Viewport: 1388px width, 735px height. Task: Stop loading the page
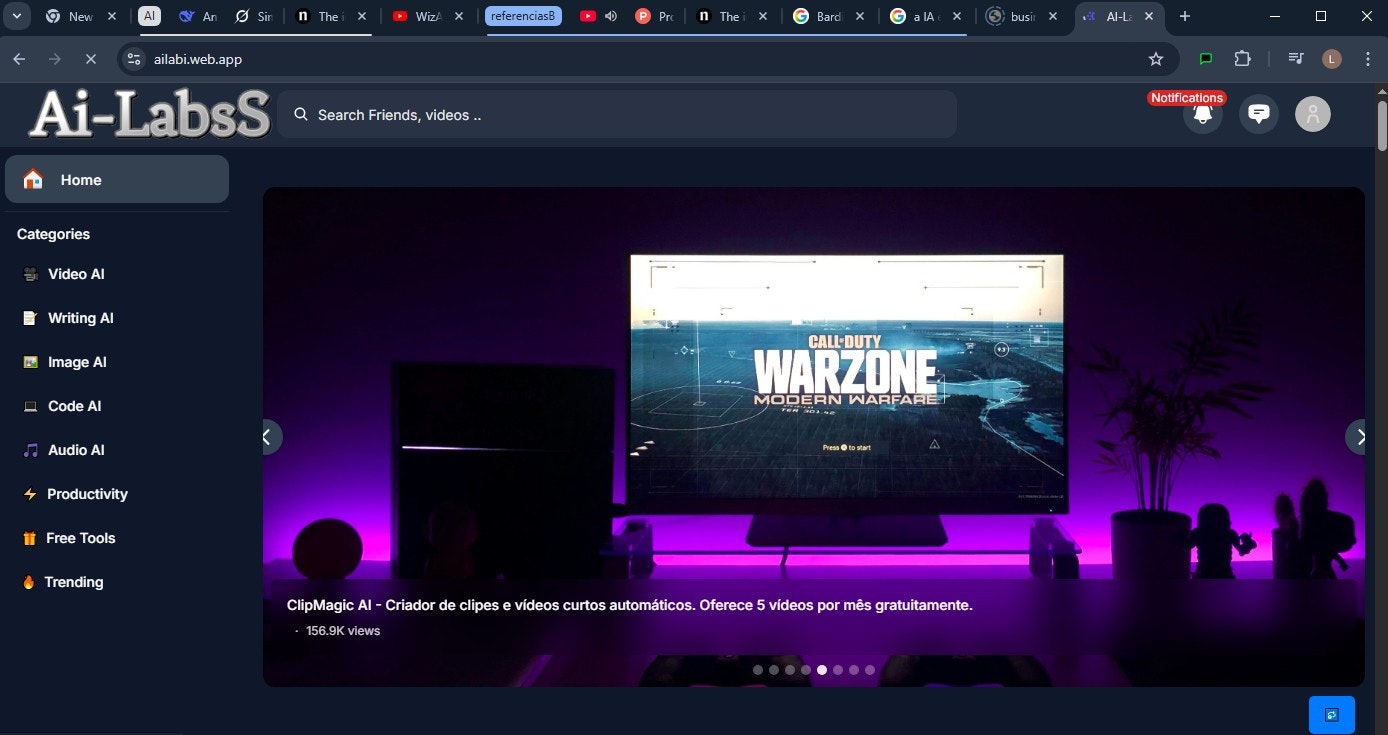click(x=90, y=59)
